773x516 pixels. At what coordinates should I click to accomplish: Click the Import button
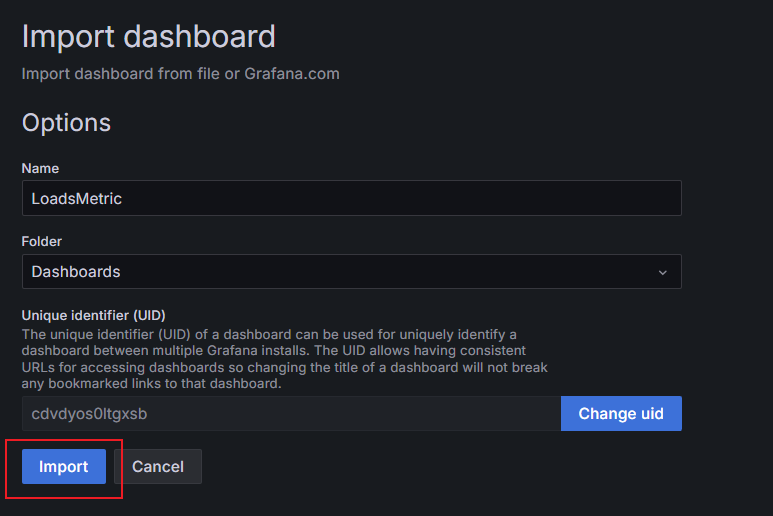(x=64, y=466)
